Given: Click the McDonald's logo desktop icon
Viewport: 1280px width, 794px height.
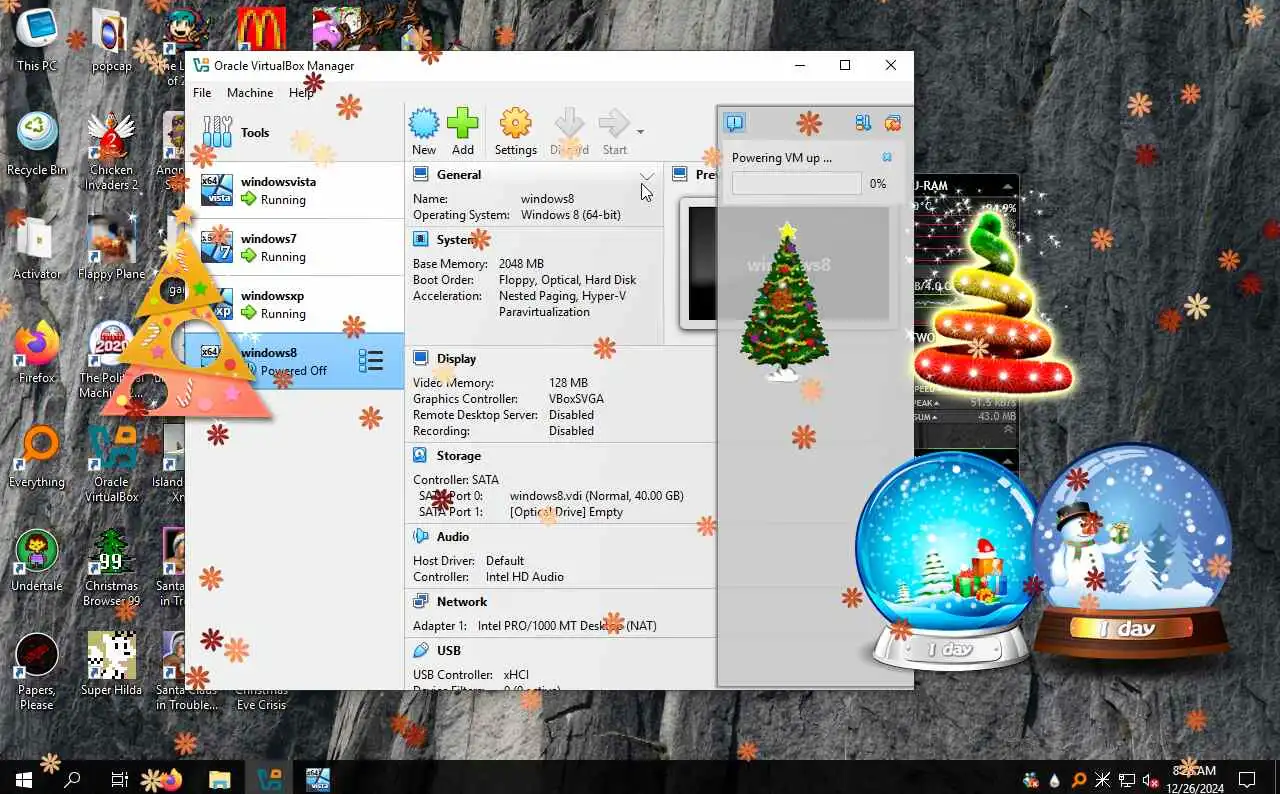Looking at the screenshot, I should click(x=260, y=29).
